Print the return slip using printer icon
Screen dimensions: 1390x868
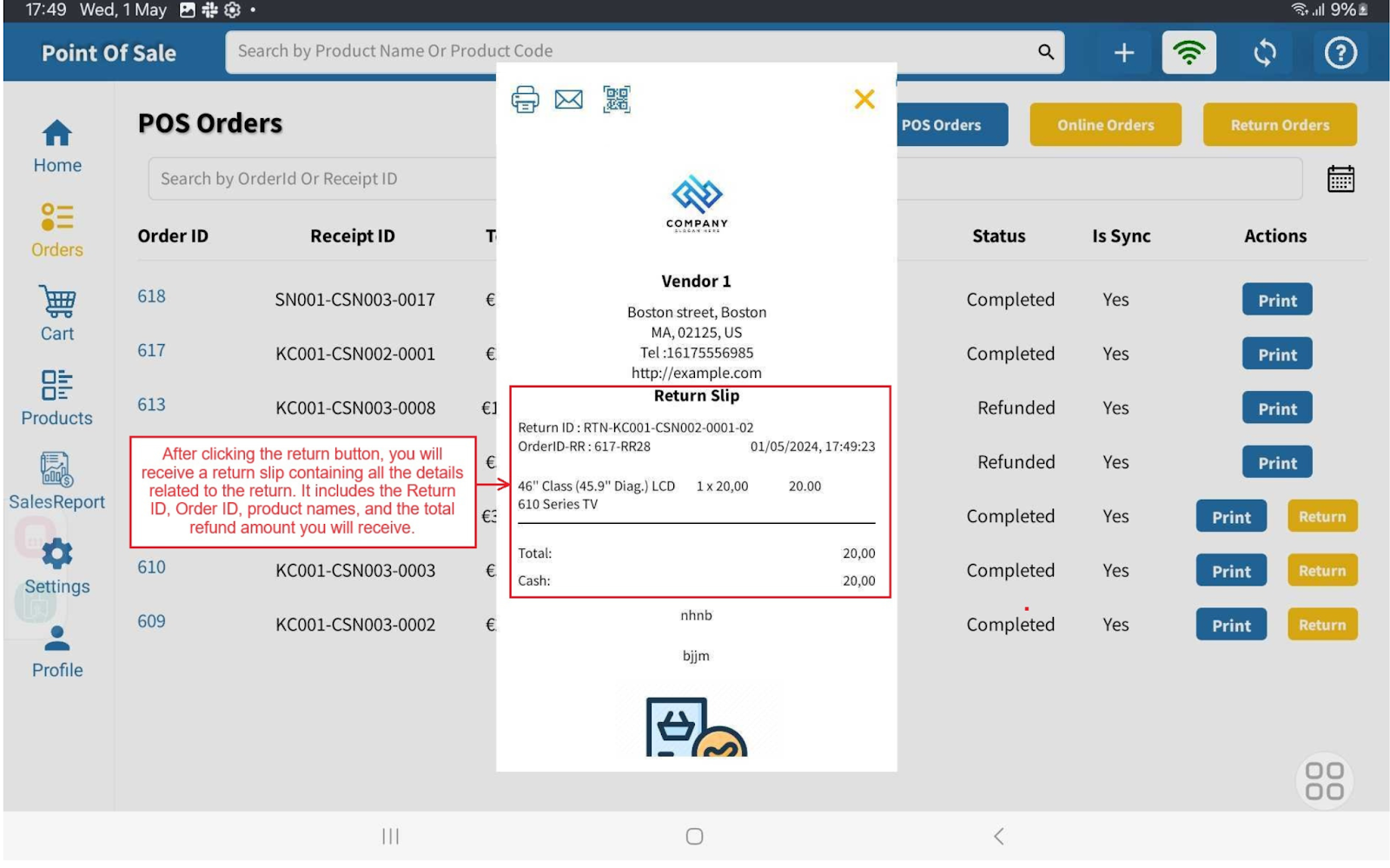[x=525, y=100]
